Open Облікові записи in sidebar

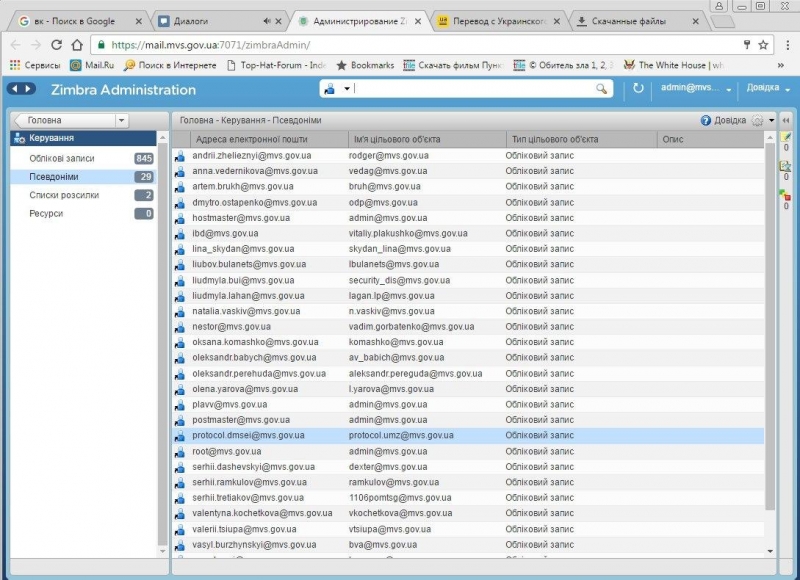pyautogui.click(x=62, y=158)
